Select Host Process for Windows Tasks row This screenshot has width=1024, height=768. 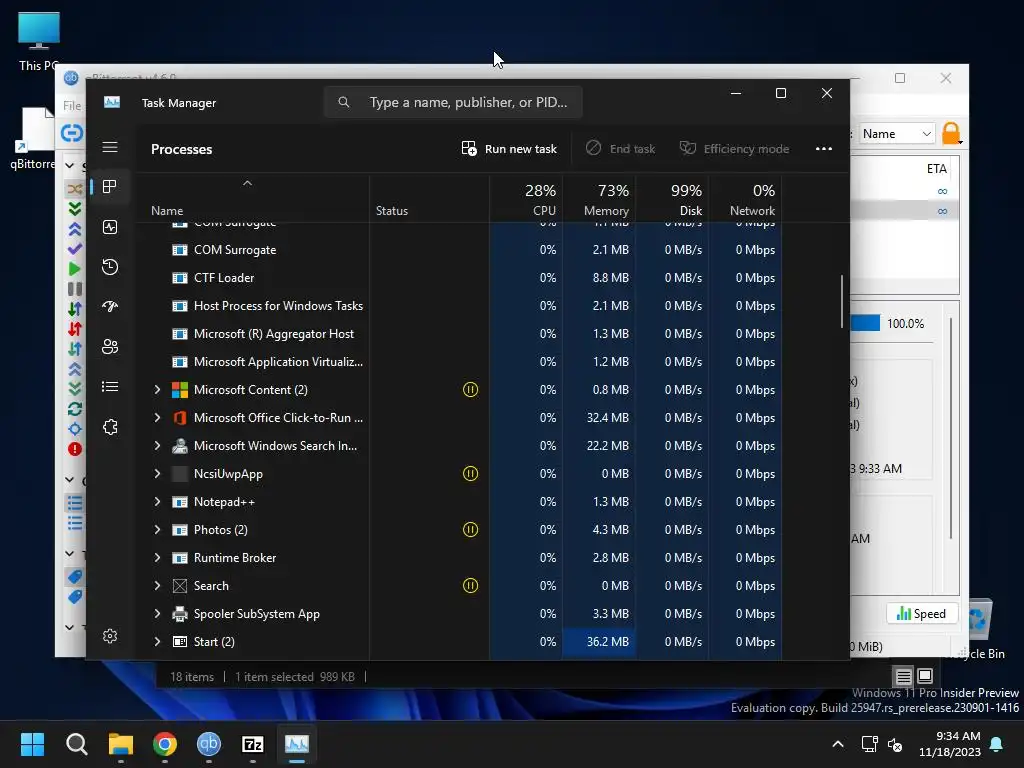pyautogui.click(x=458, y=306)
